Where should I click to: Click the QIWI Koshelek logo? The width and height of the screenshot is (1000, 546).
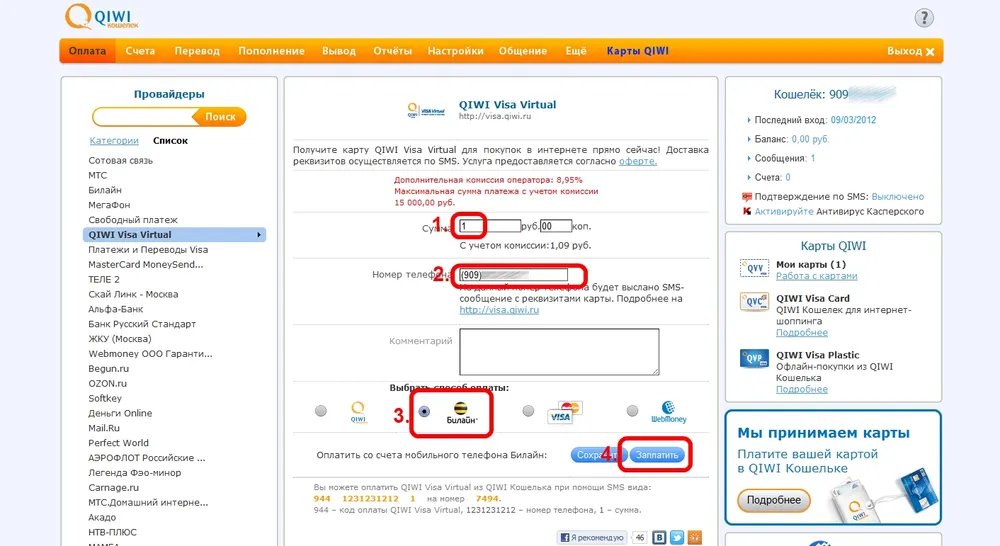[x=101, y=17]
